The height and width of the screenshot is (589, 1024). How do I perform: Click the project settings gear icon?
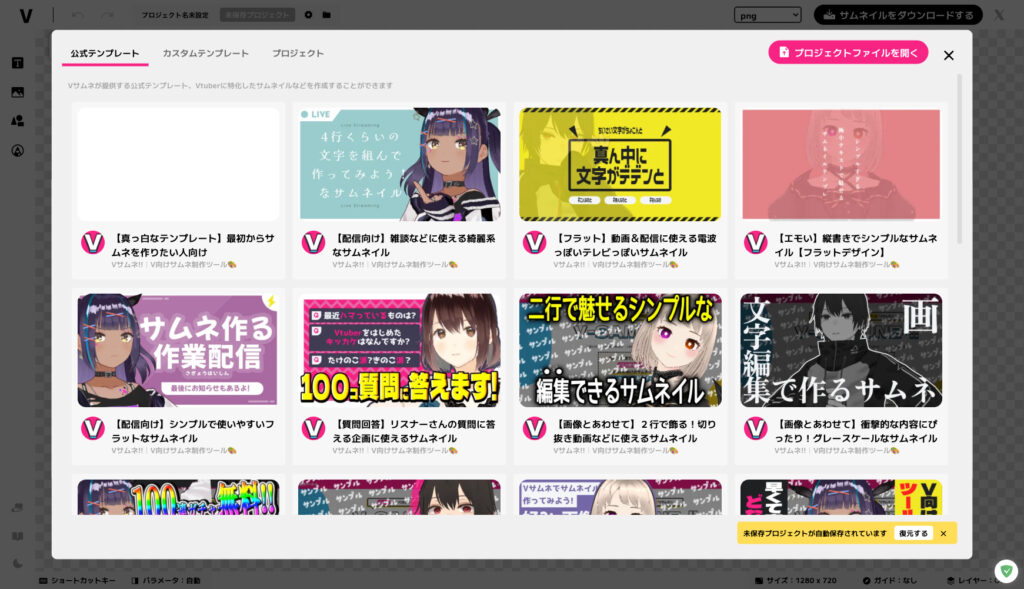pyautogui.click(x=308, y=15)
